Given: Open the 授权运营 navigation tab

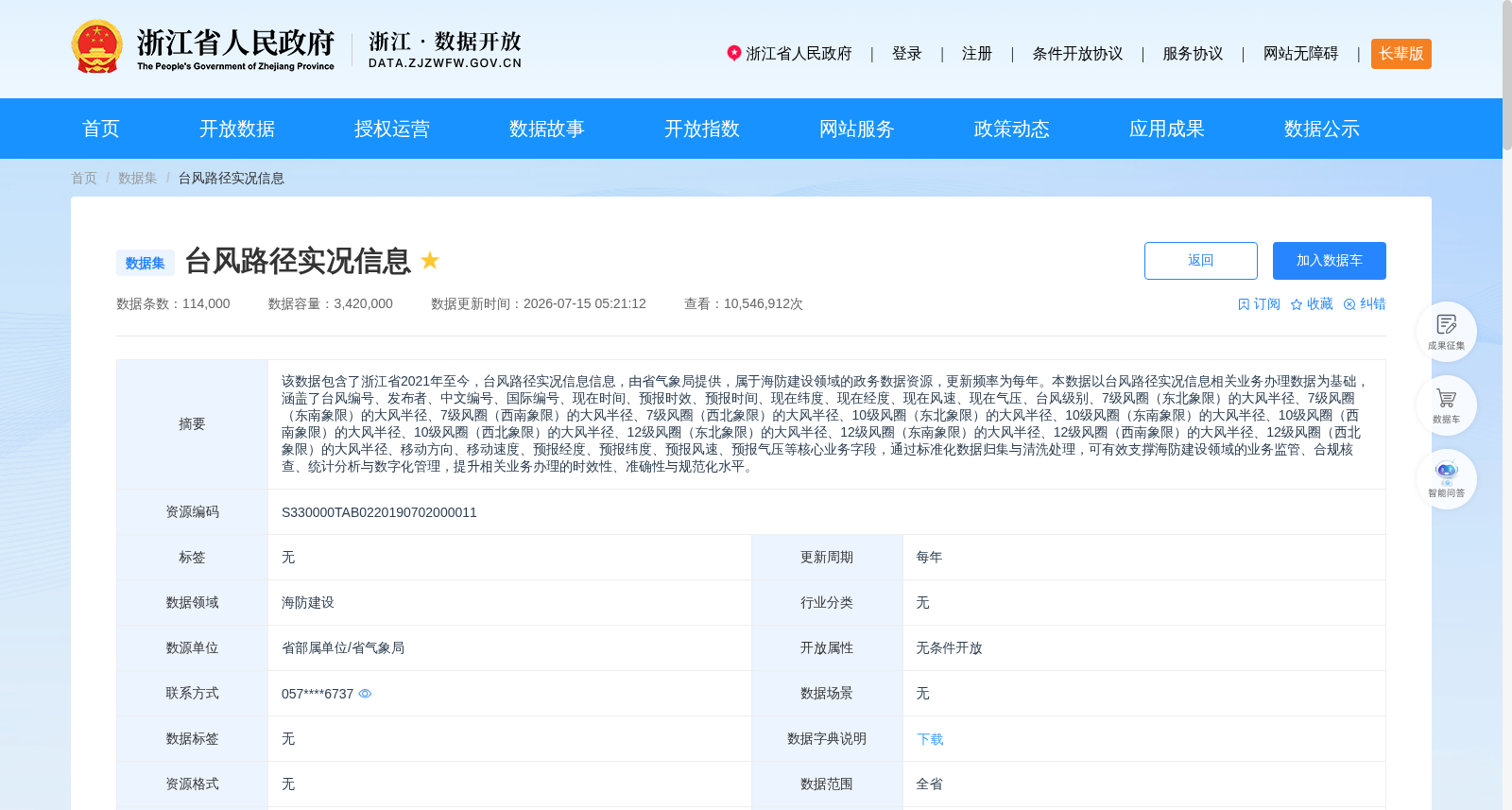Looking at the screenshot, I should [x=392, y=129].
